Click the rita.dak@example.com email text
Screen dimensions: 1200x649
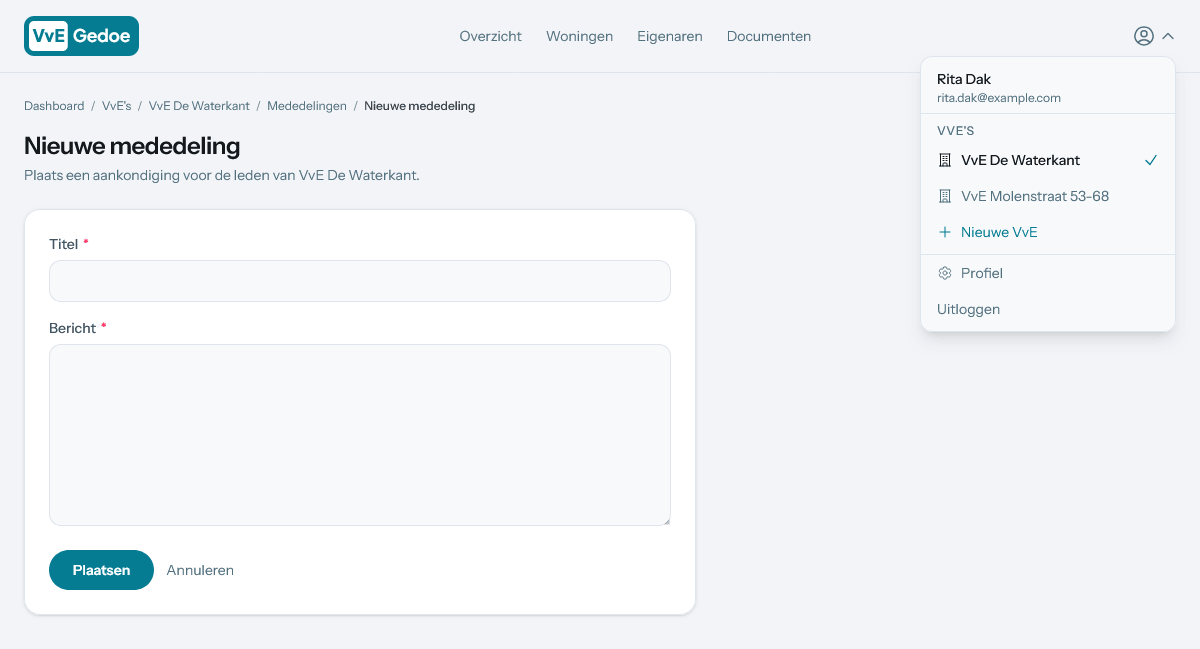[999, 98]
